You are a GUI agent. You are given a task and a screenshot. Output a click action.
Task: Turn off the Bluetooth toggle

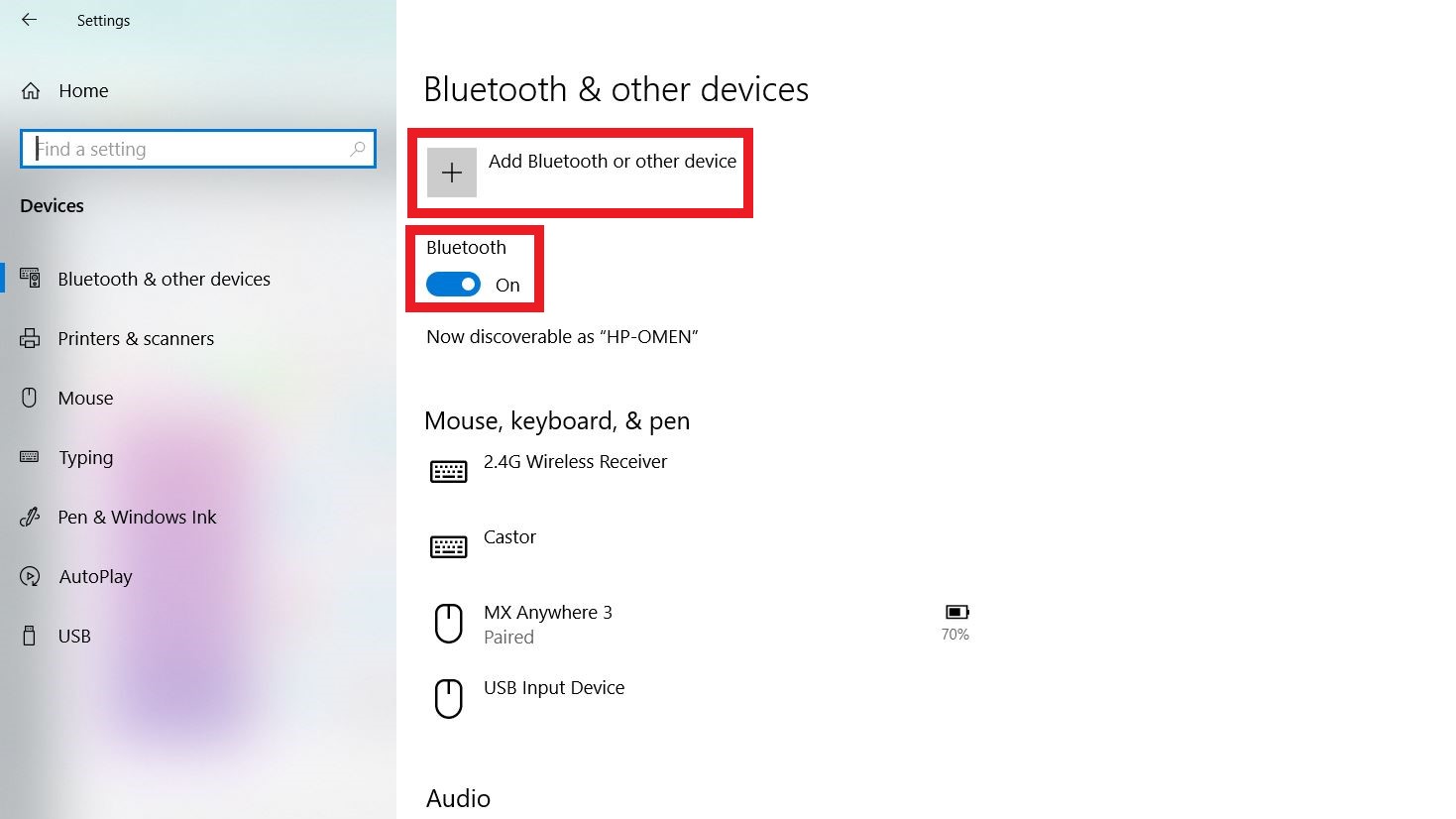tap(454, 286)
